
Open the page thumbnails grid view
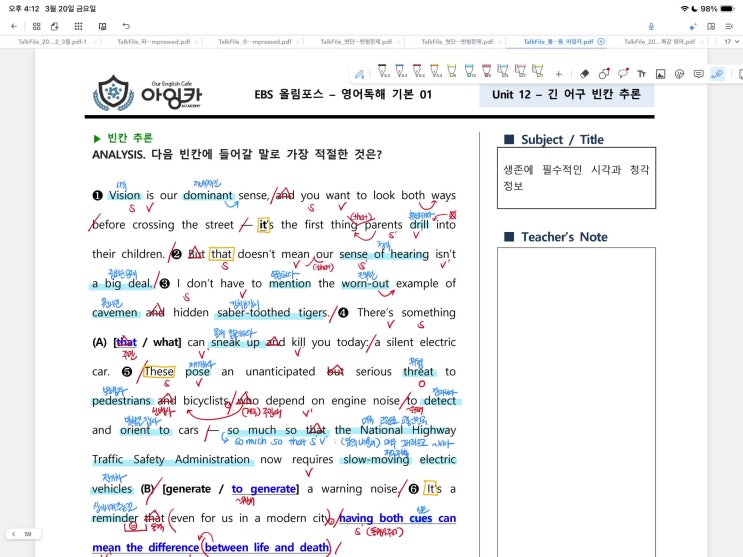click(36, 26)
